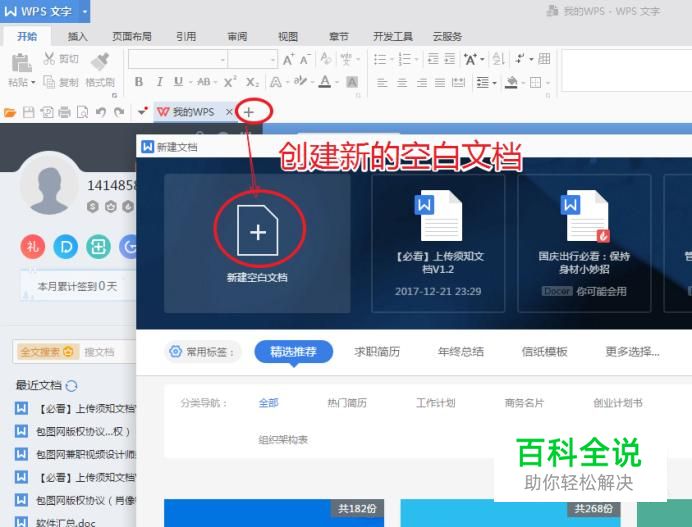
Task: Apply Subscript formatting
Action: coord(252,82)
